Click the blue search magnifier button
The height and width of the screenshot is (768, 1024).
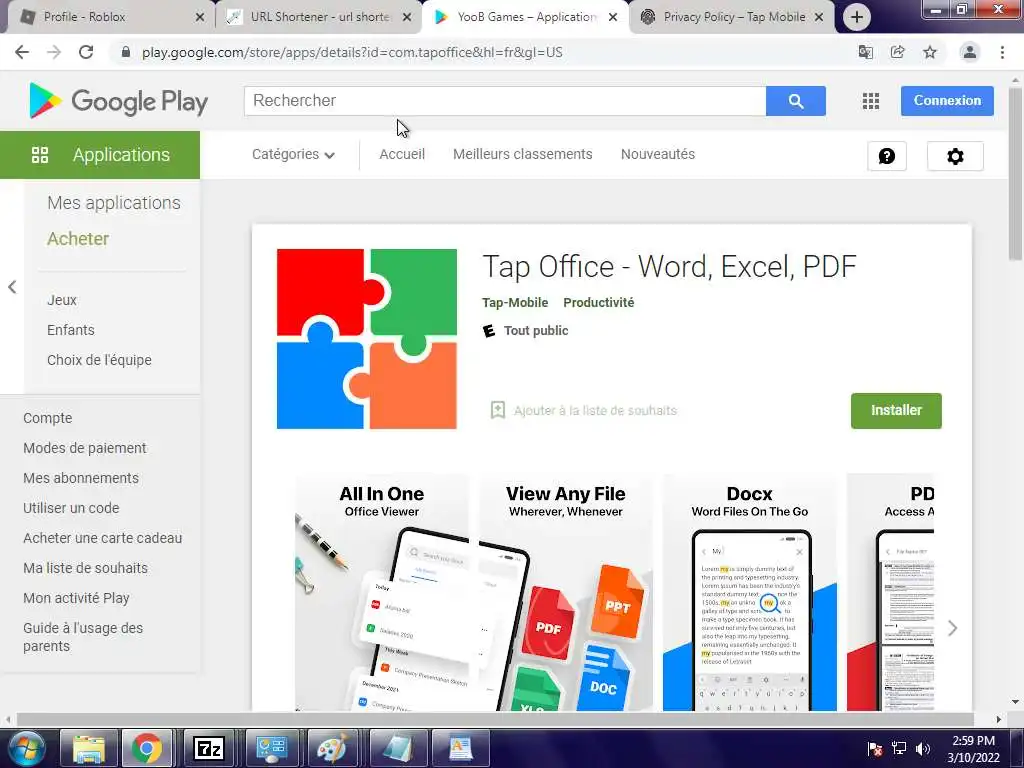click(x=795, y=101)
